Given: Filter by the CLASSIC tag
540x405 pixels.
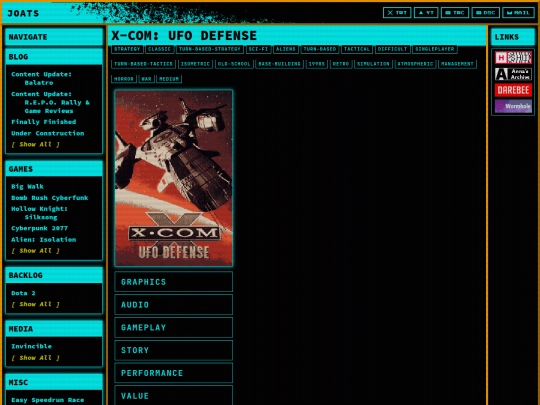Looking at the screenshot, I should coord(159,49).
